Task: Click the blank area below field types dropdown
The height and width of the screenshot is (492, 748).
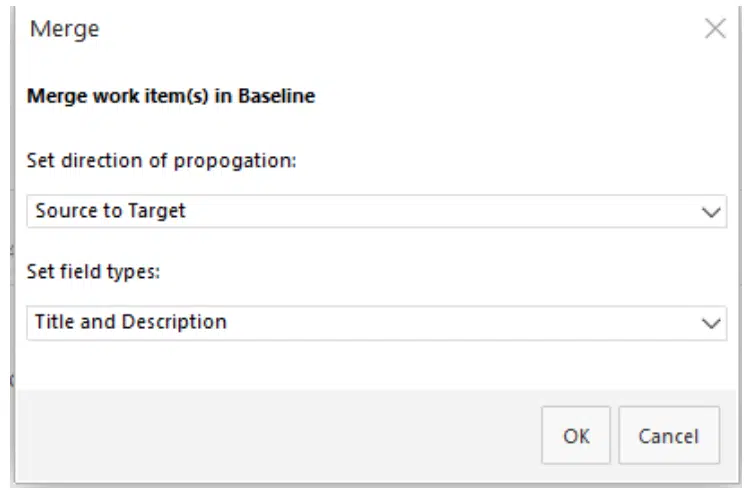Action: click(x=376, y=365)
